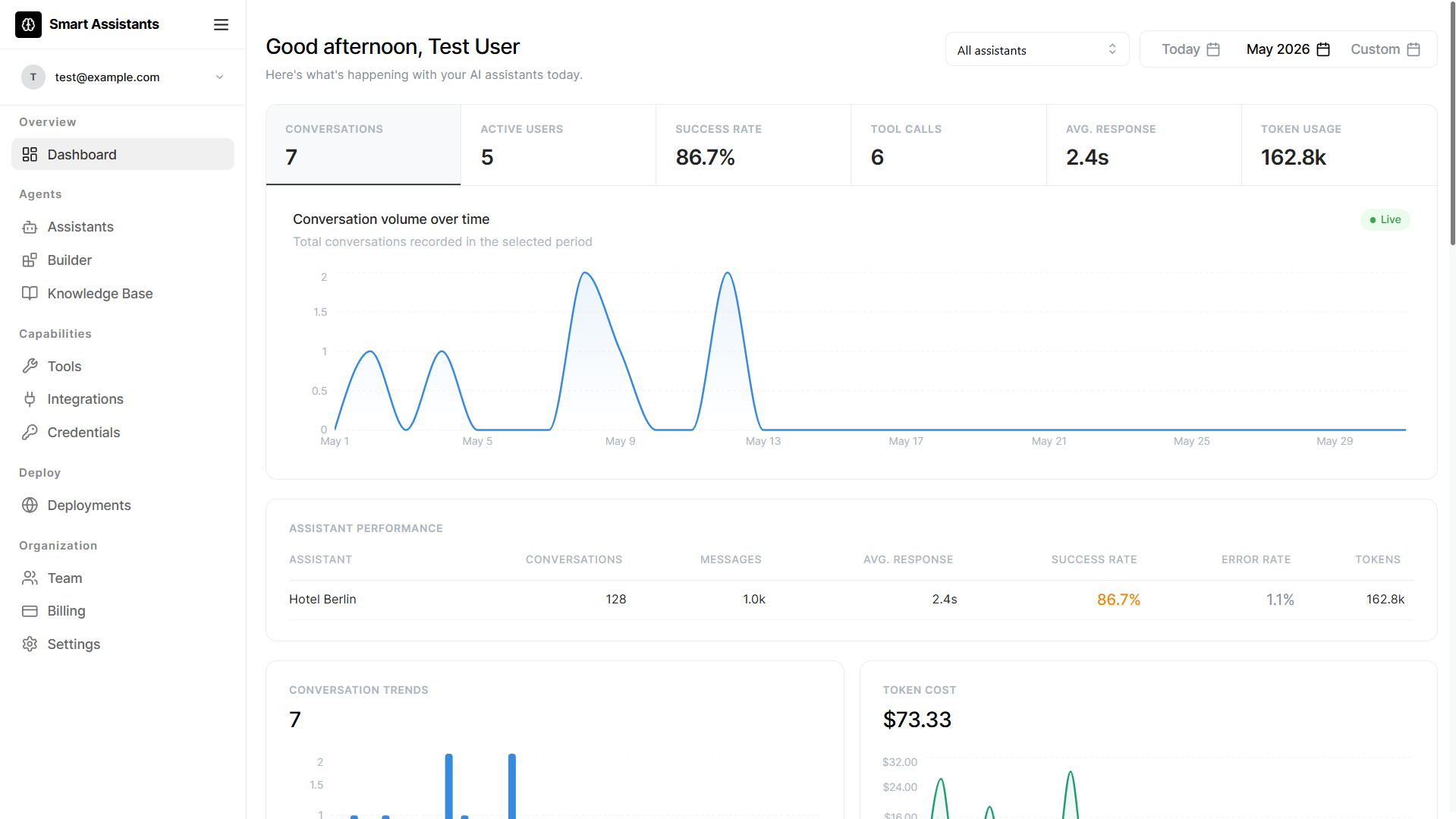Click the 128 conversations cell
The height and width of the screenshot is (819, 1456).
(616, 600)
